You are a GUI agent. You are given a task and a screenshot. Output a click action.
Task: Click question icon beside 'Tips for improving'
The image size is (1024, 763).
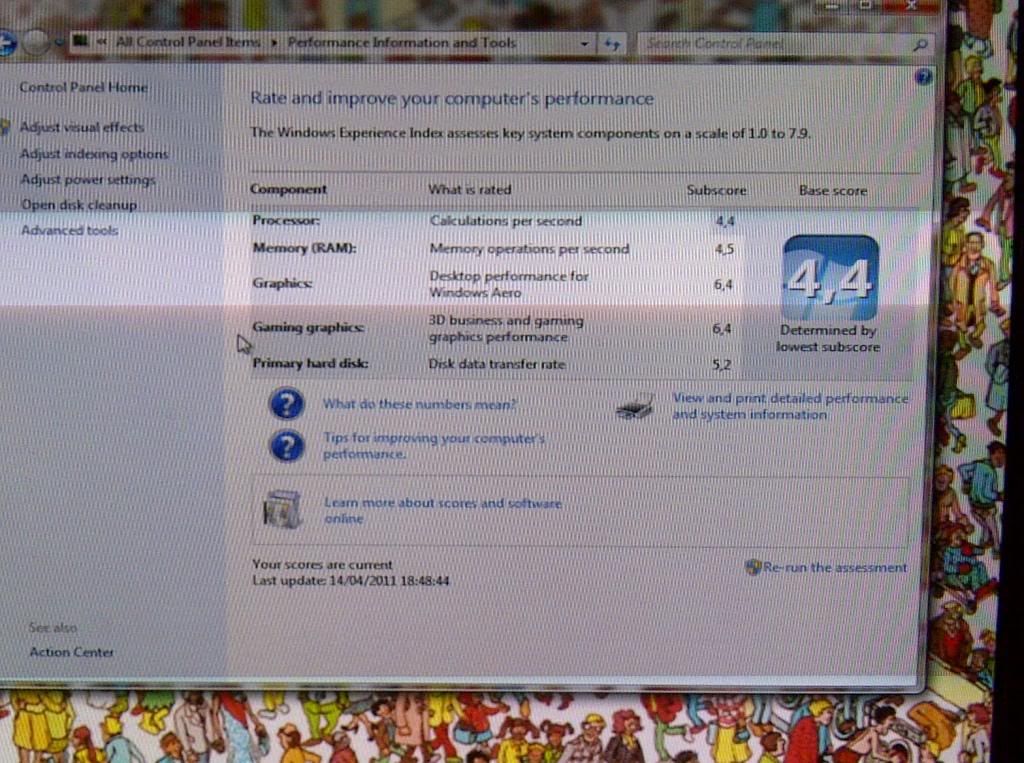(286, 446)
